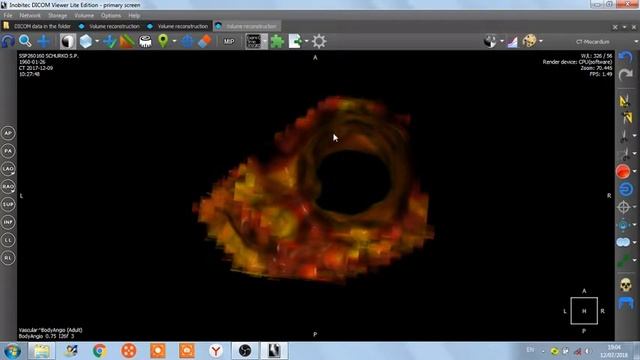640x360 pixels.
Task: Click the green segment tool icon
Action: pos(623,260)
